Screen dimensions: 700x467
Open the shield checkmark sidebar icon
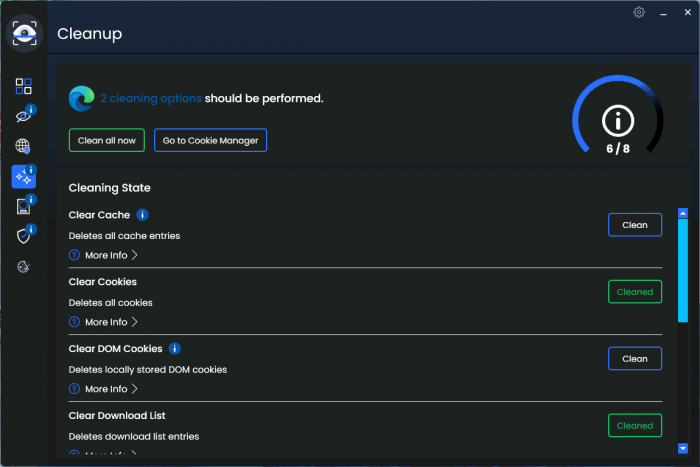[x=23, y=236]
